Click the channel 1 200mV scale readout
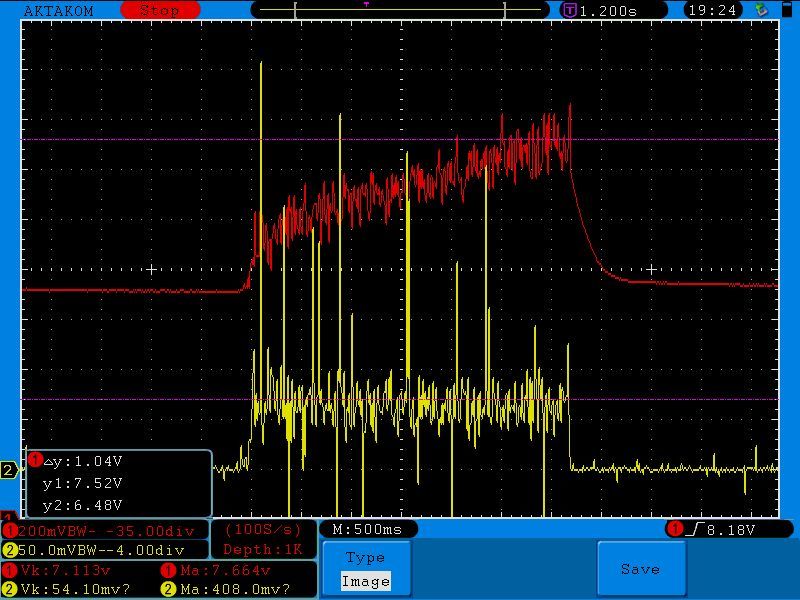This screenshot has height=600, width=800. click(106, 531)
